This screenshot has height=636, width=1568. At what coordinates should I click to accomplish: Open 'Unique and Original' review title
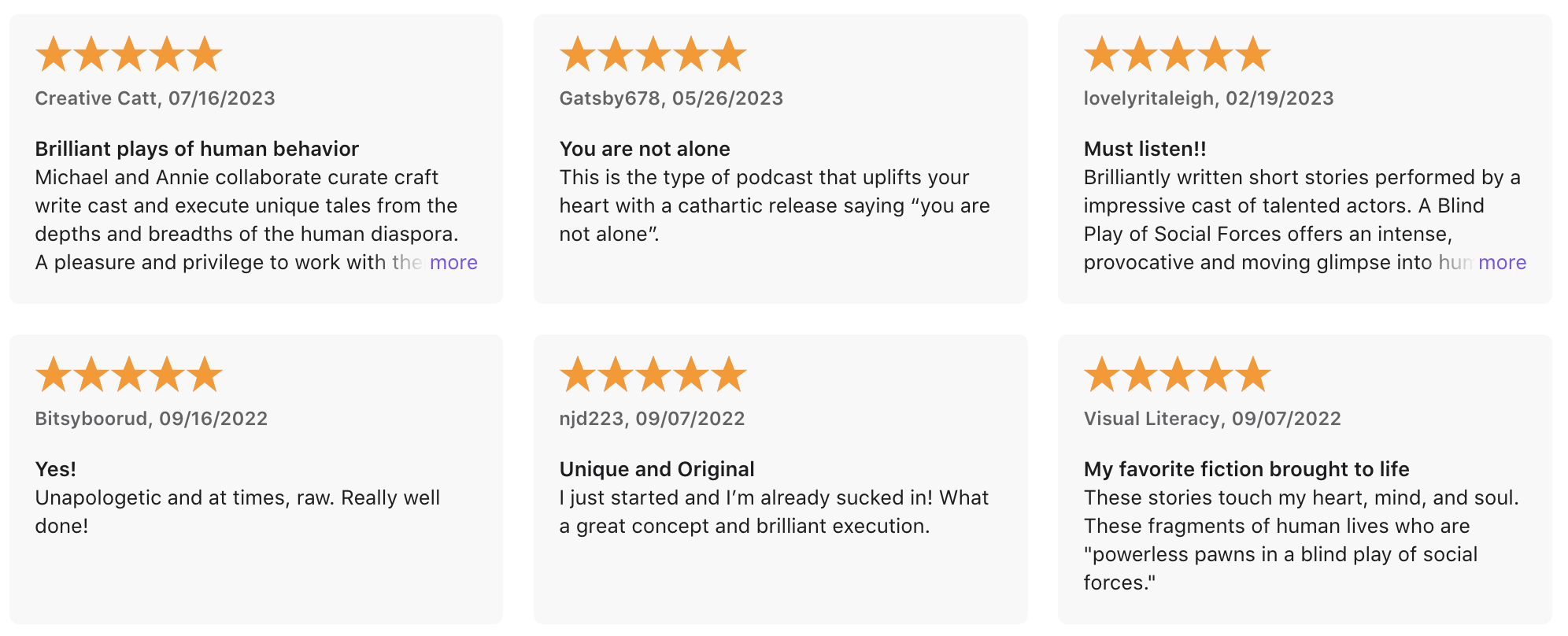(657, 469)
